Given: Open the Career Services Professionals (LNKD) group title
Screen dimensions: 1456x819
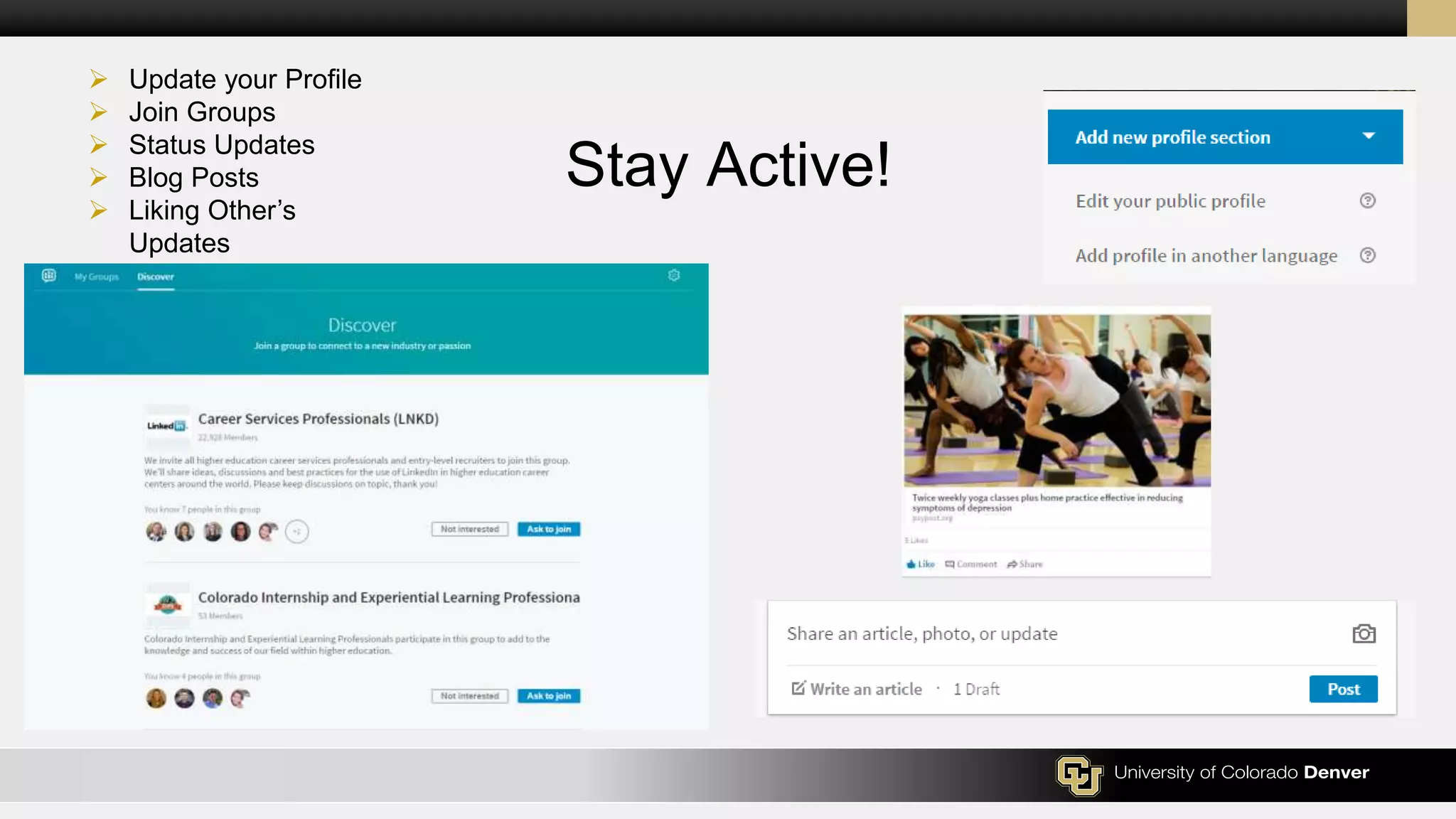Looking at the screenshot, I should tap(318, 419).
